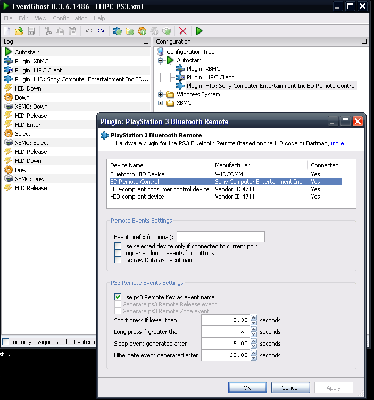Open the Edit menu
Screen dimensions: 374x400
pos(24,18)
